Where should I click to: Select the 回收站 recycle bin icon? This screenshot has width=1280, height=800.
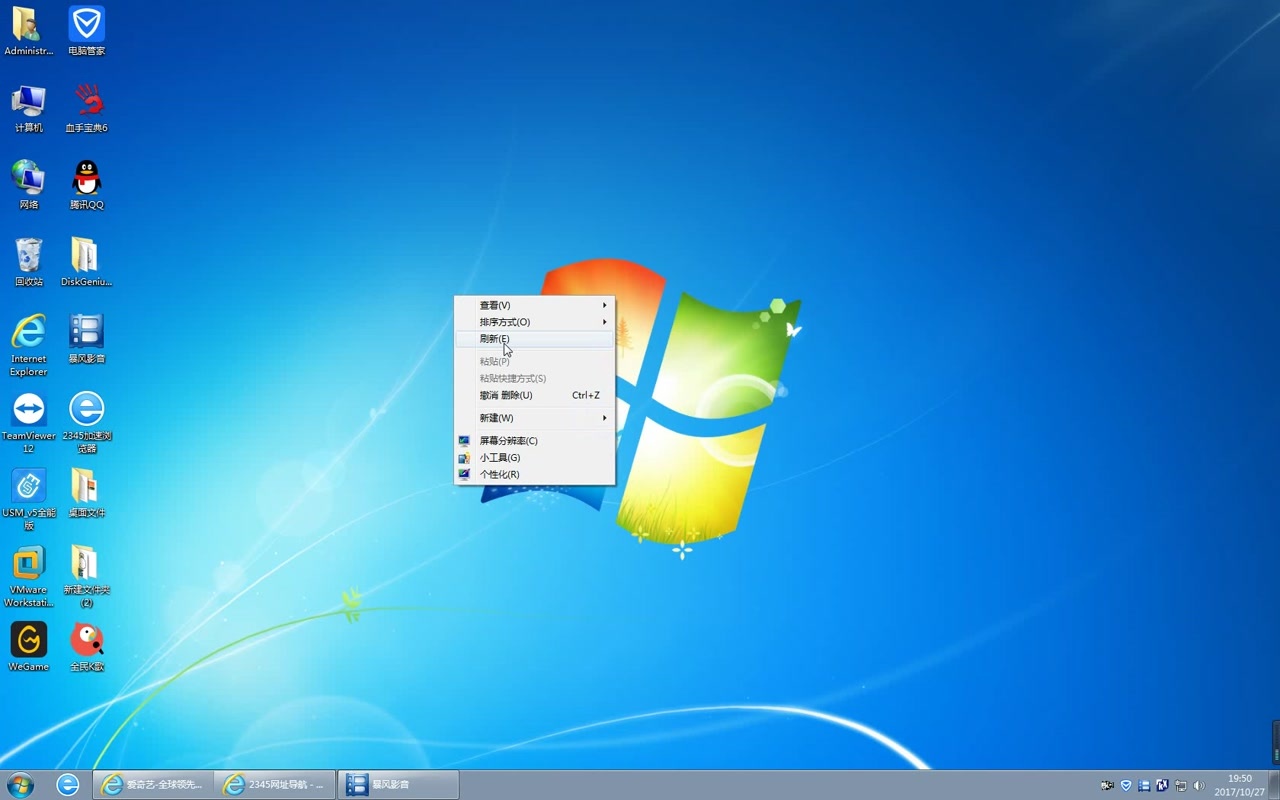28,262
